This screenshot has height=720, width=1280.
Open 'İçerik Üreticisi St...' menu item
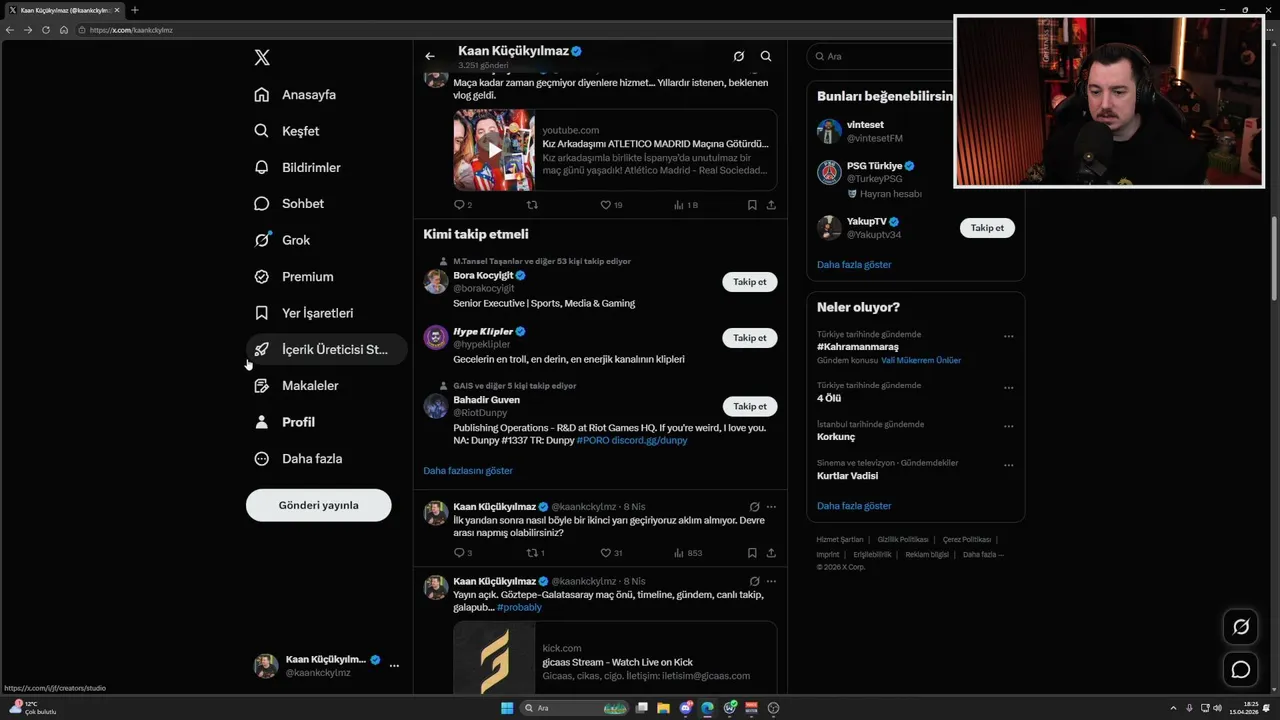[327, 349]
